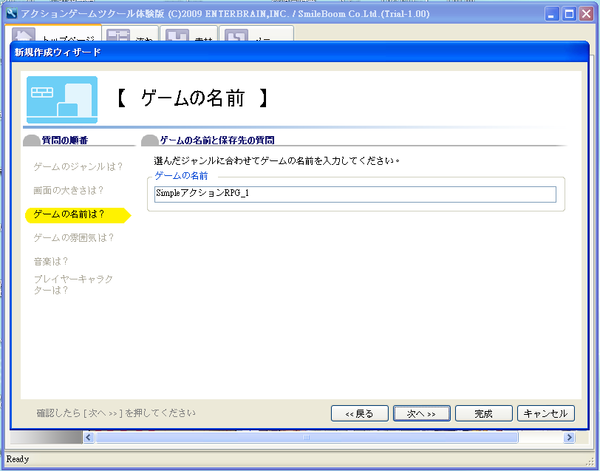This screenshot has height=471, width=600.
Task: Maximize the main application window
Action: click(x=569, y=14)
